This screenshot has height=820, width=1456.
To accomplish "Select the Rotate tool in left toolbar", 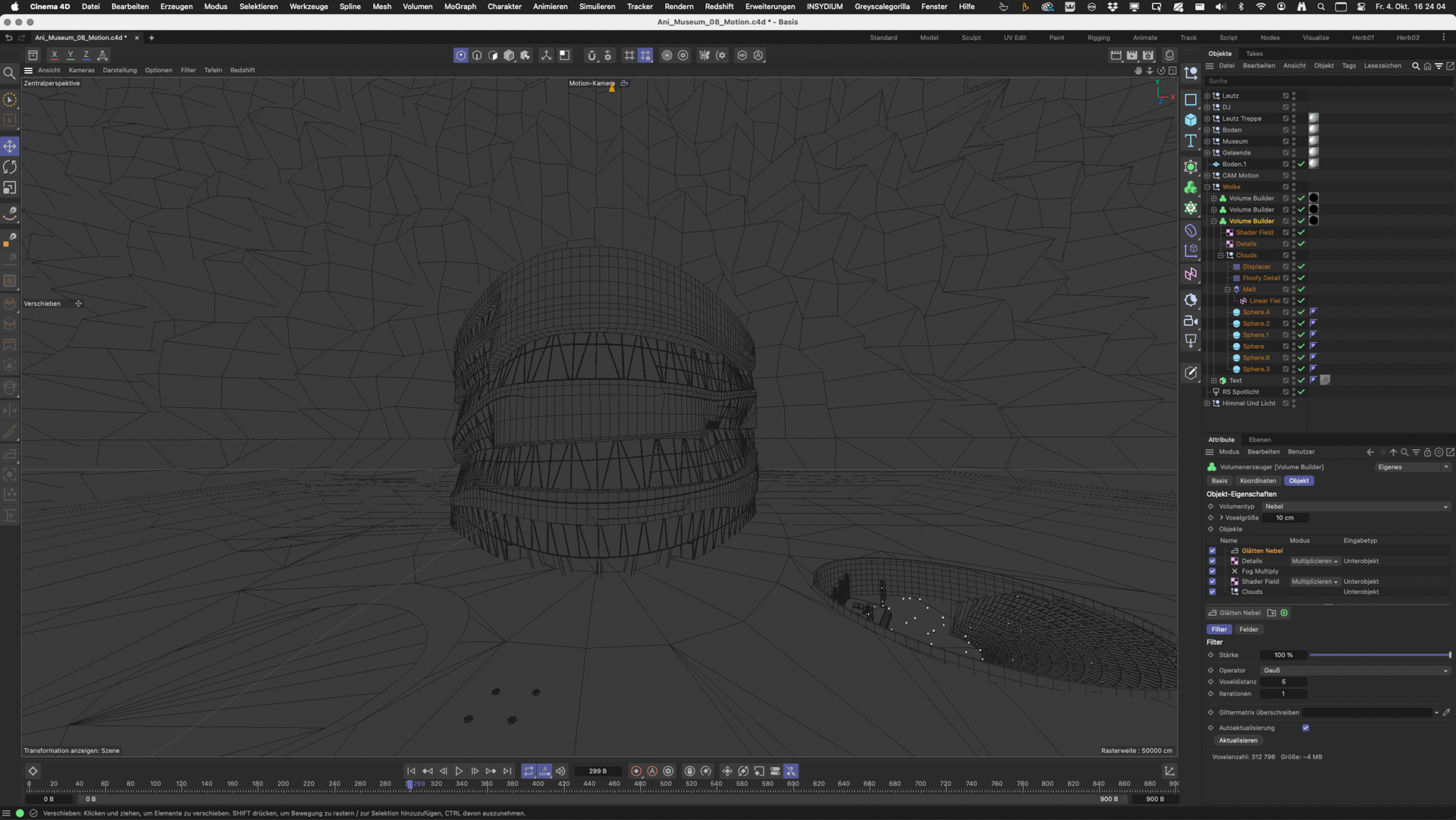I will click(10, 167).
